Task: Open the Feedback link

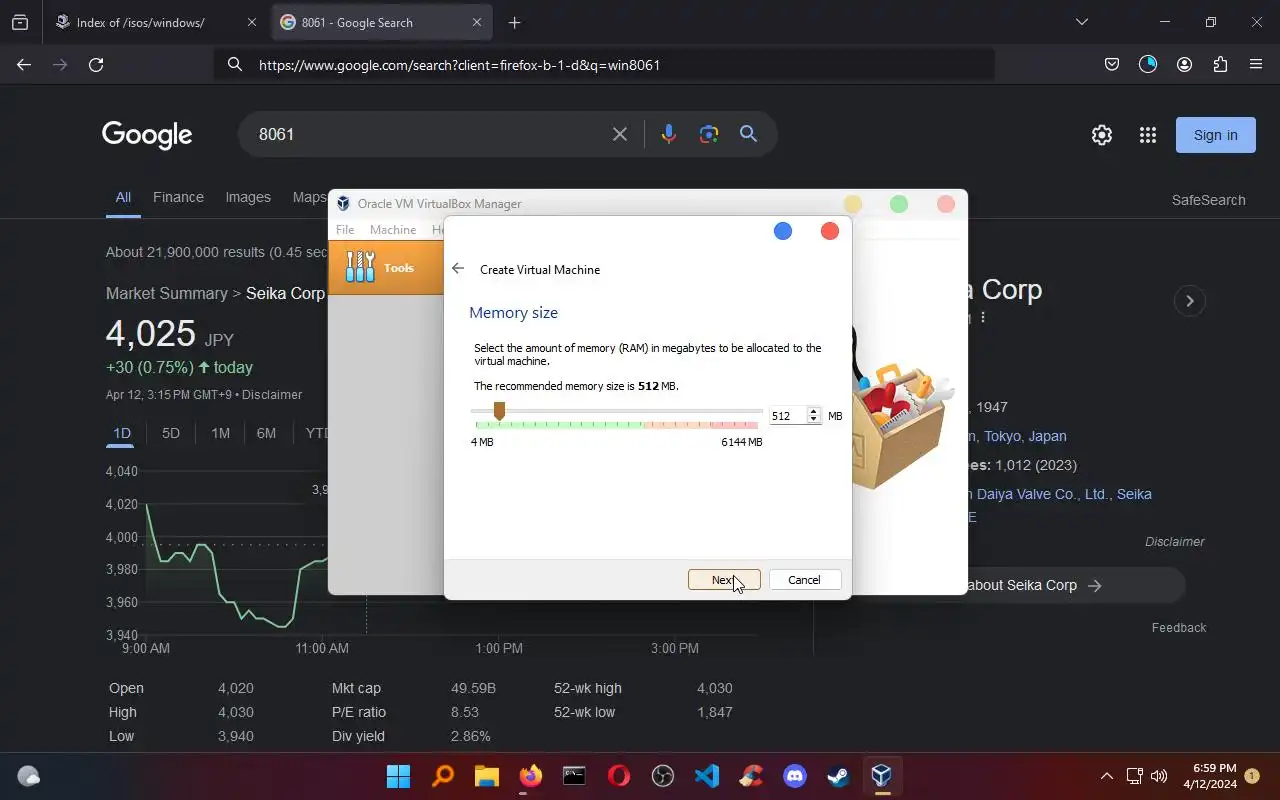Action: click(1179, 628)
